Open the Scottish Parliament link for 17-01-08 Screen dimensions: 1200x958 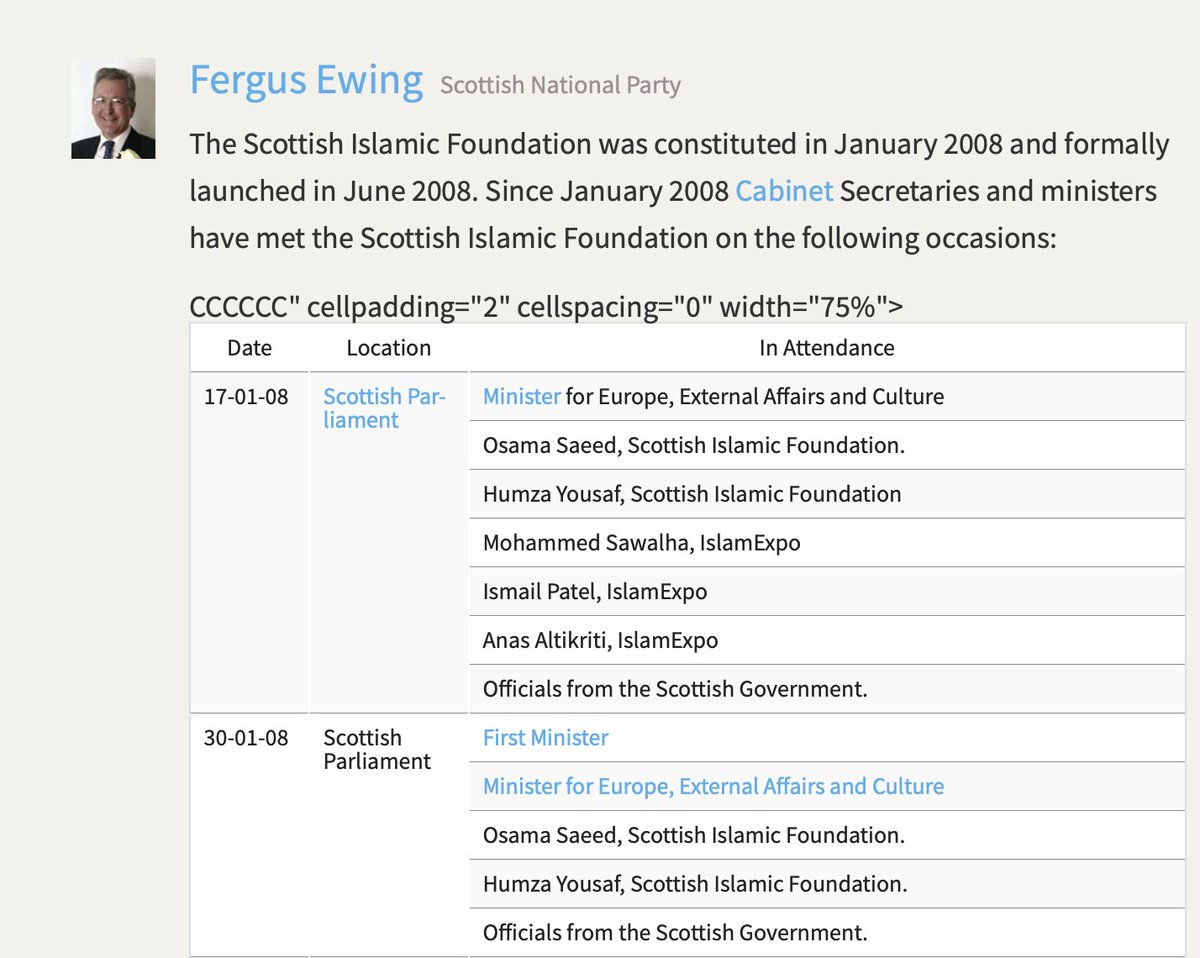pyautogui.click(x=384, y=408)
